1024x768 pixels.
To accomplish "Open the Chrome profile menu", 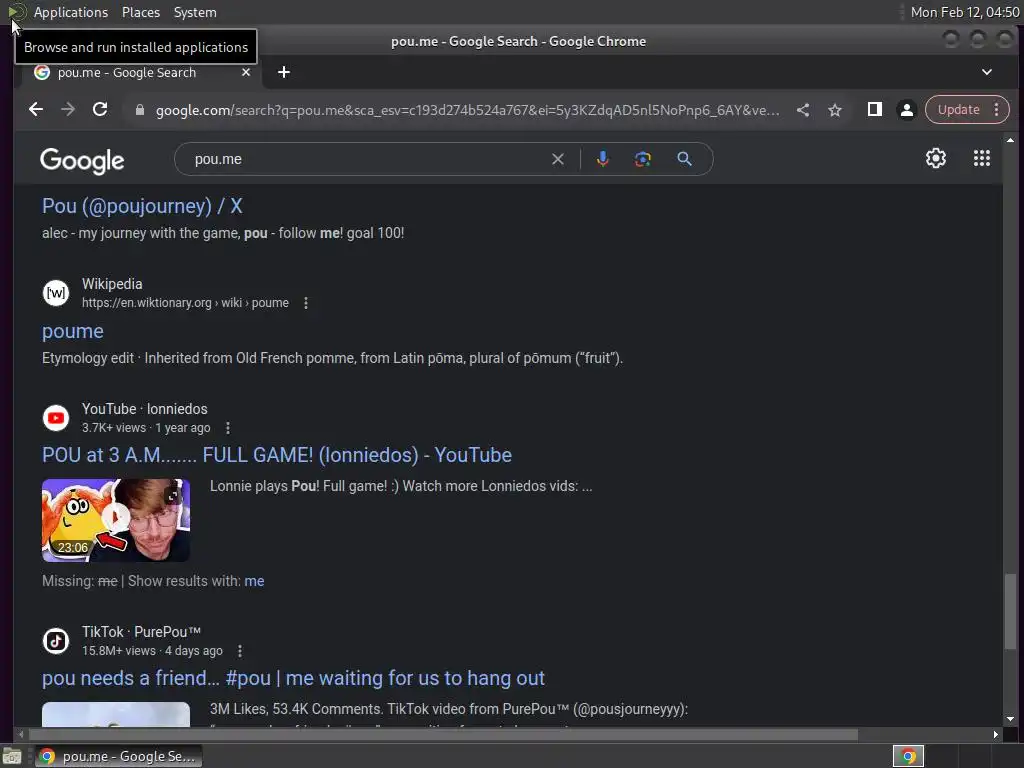I will pos(906,110).
